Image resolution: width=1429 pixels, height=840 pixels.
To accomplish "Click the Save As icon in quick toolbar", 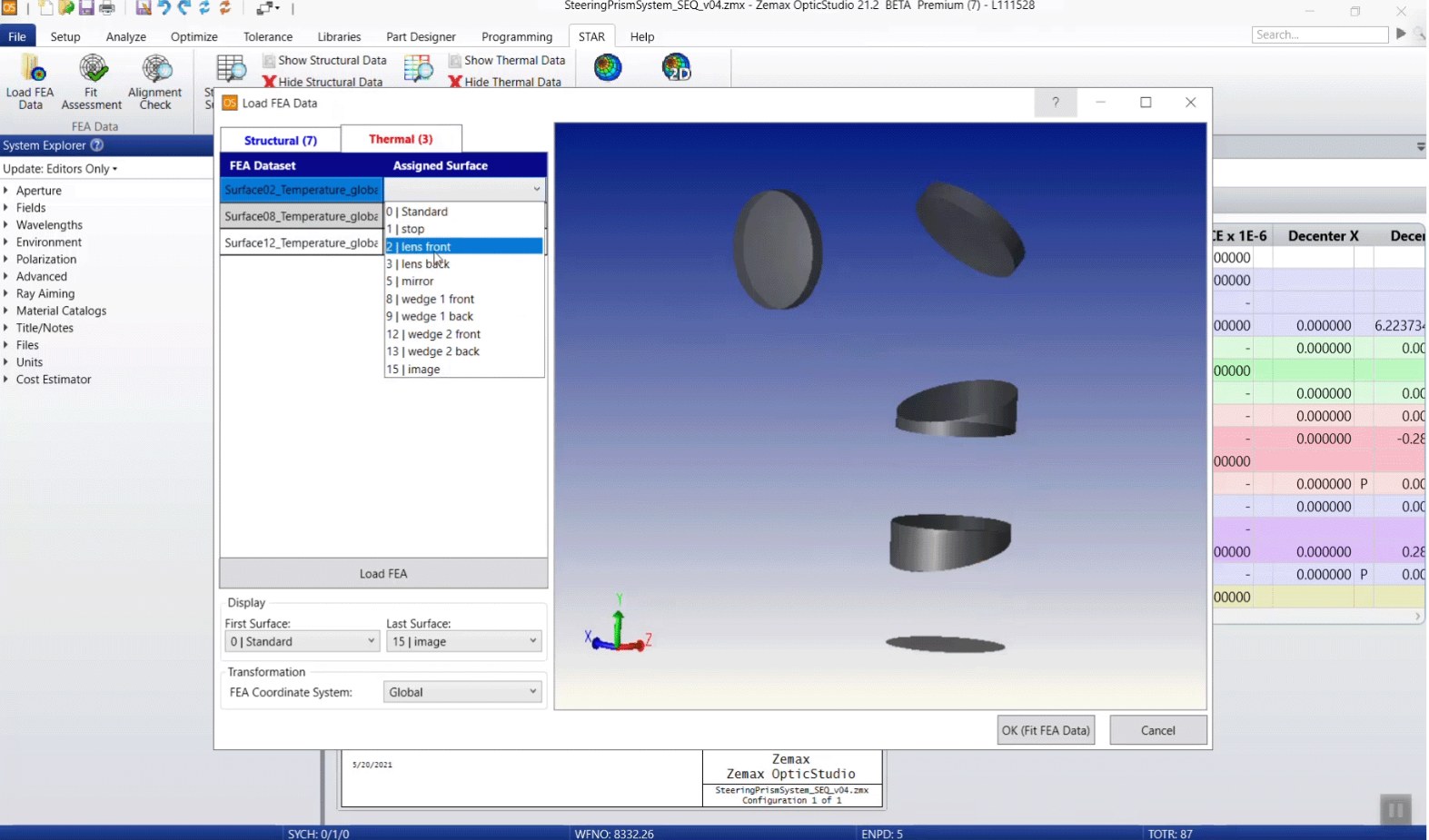I will 144,8.
